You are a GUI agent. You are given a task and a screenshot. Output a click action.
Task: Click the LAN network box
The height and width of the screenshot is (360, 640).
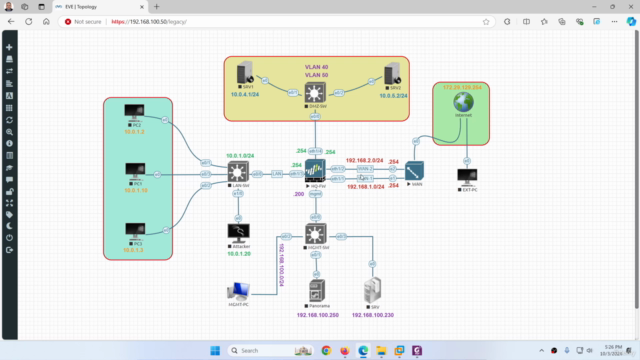click(x=277, y=174)
